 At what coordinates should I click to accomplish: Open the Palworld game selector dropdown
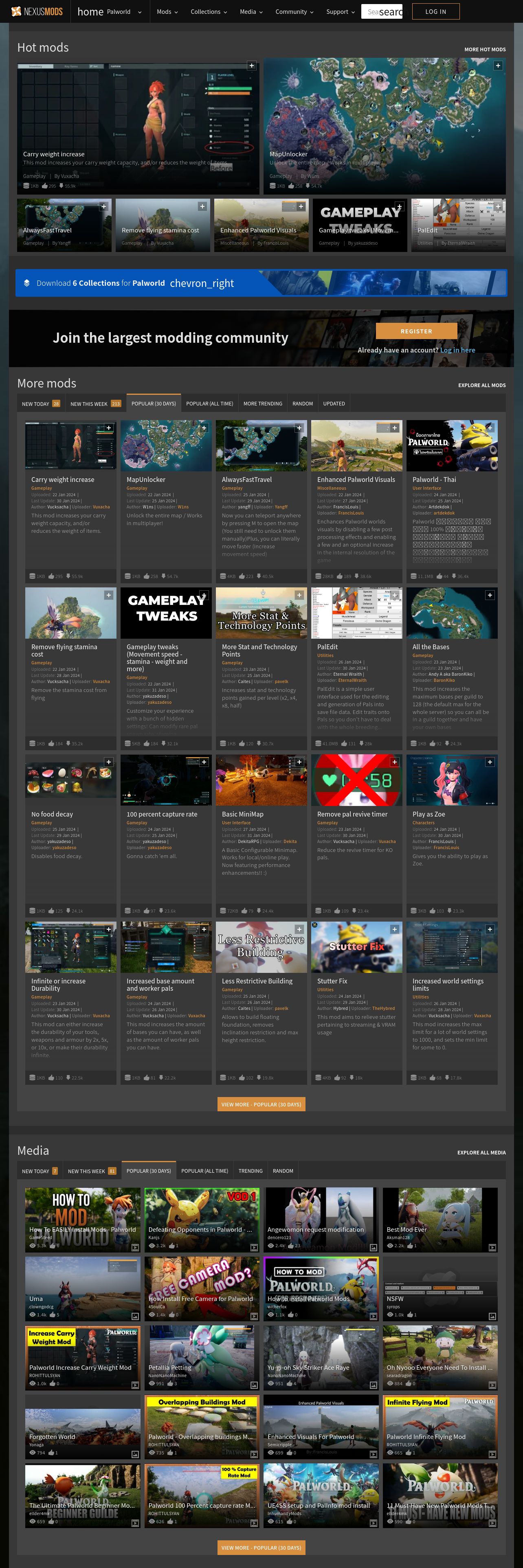click(123, 11)
